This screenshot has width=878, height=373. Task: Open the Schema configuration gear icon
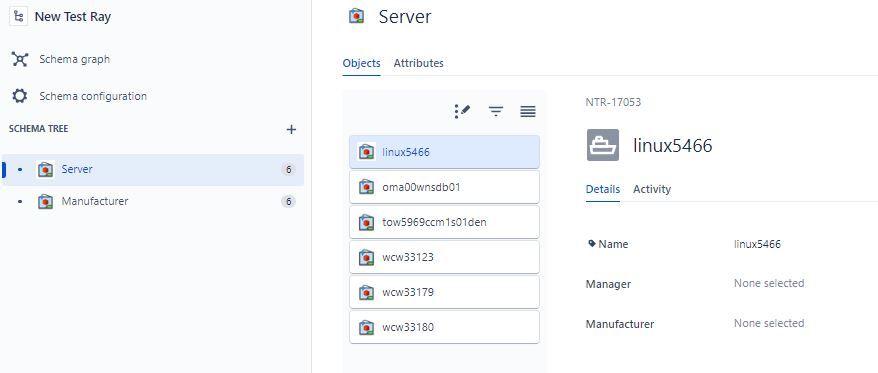[20, 96]
